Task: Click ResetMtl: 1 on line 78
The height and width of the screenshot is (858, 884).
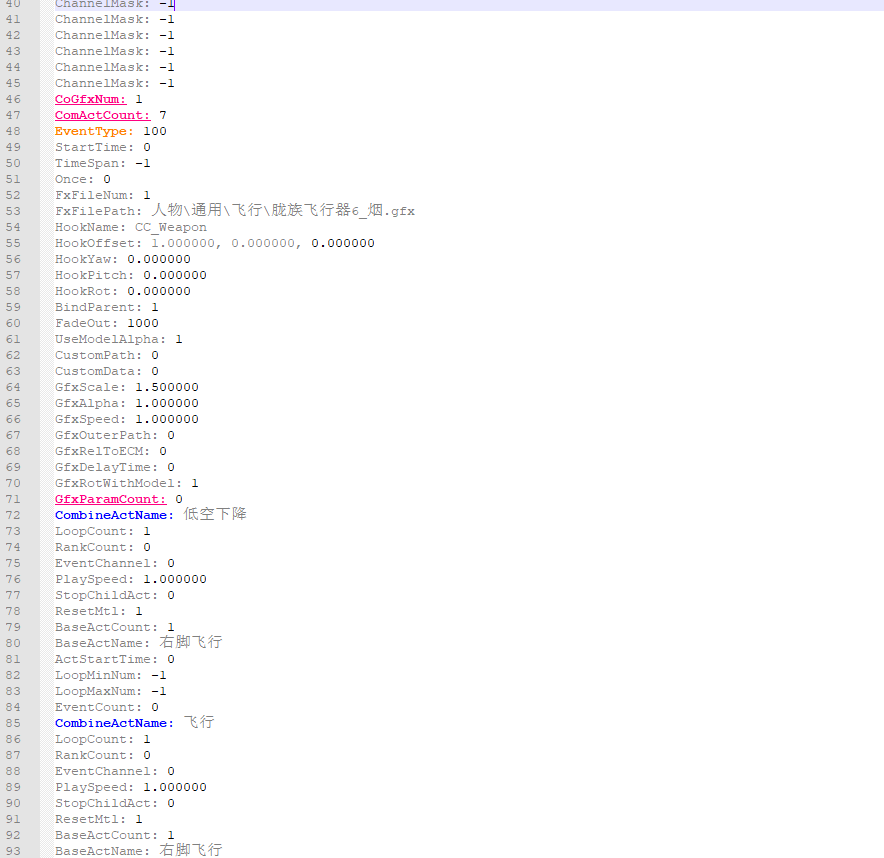Action: pos(99,612)
